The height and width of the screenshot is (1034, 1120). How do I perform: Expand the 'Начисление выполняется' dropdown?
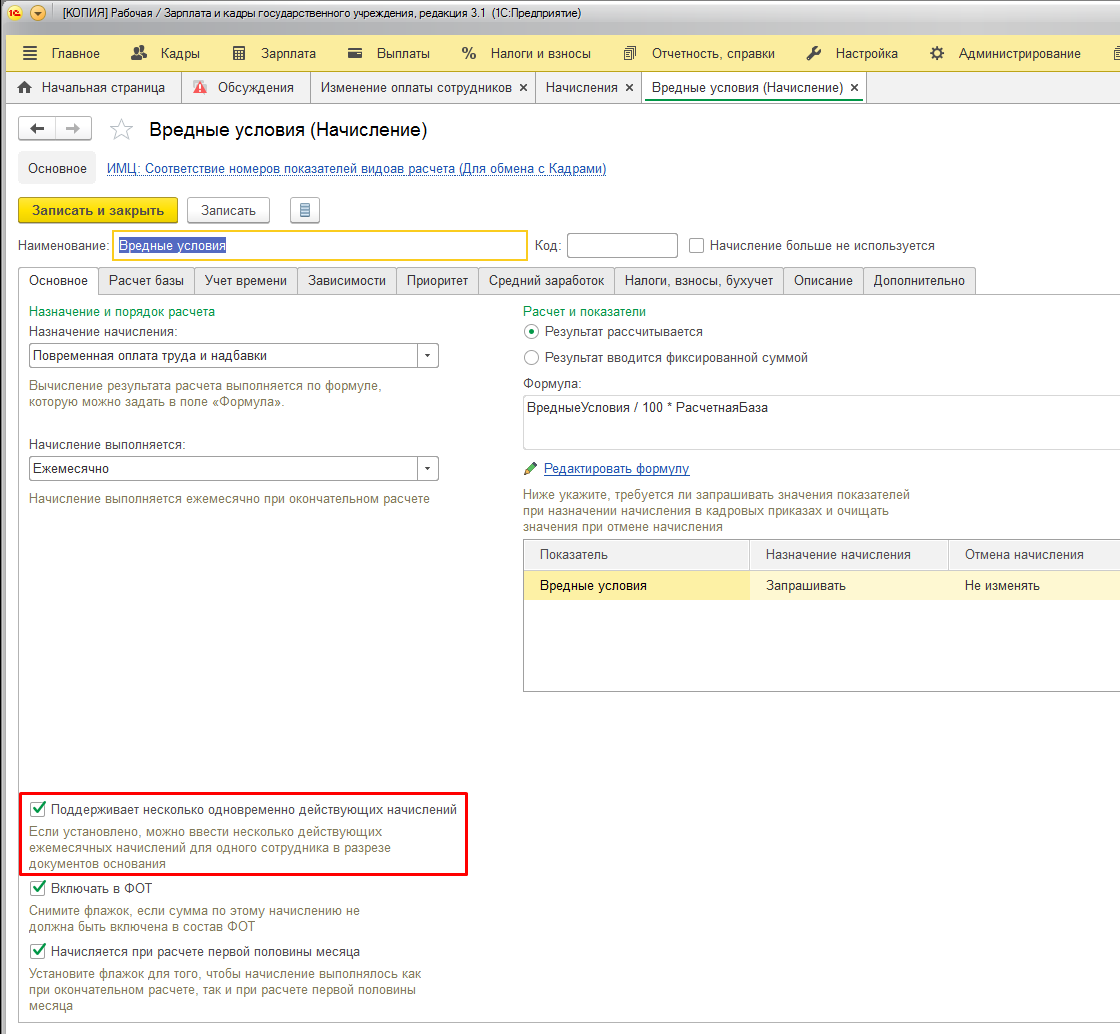pos(428,468)
